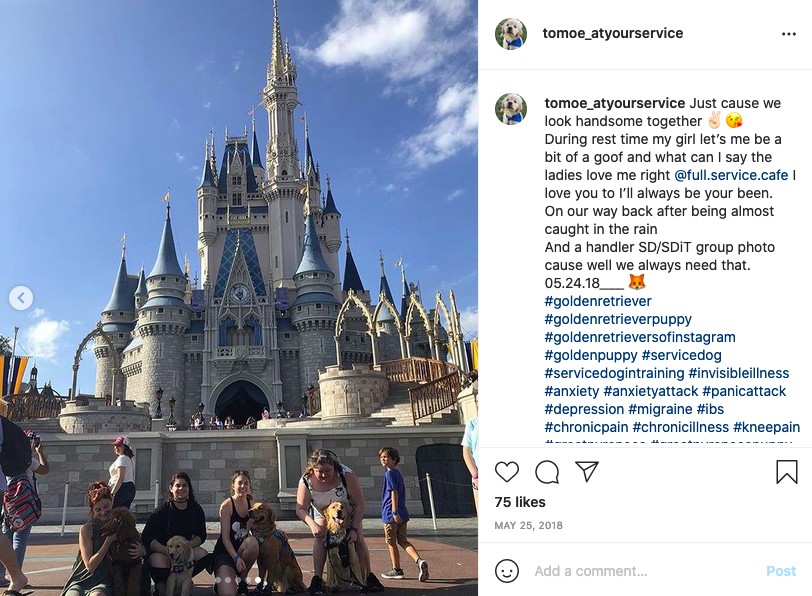View the 75 likes list
The image size is (812, 596).
[x=520, y=502]
